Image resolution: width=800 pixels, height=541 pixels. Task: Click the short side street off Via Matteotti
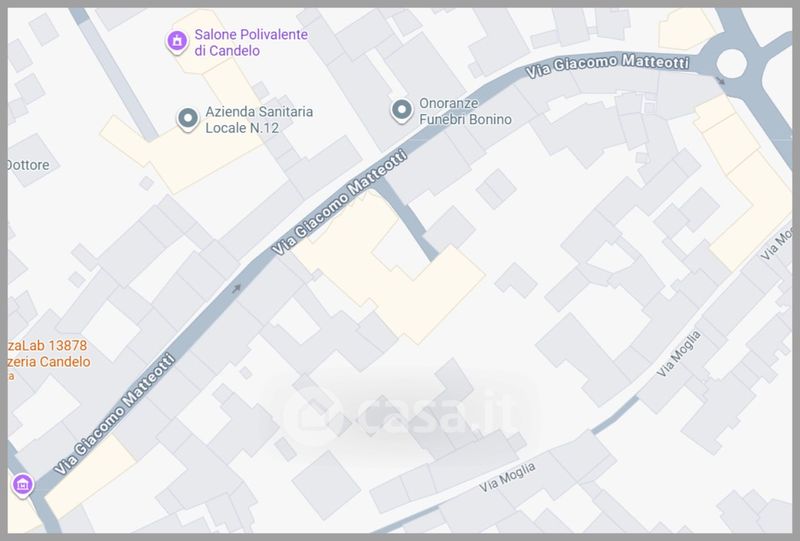tap(407, 220)
